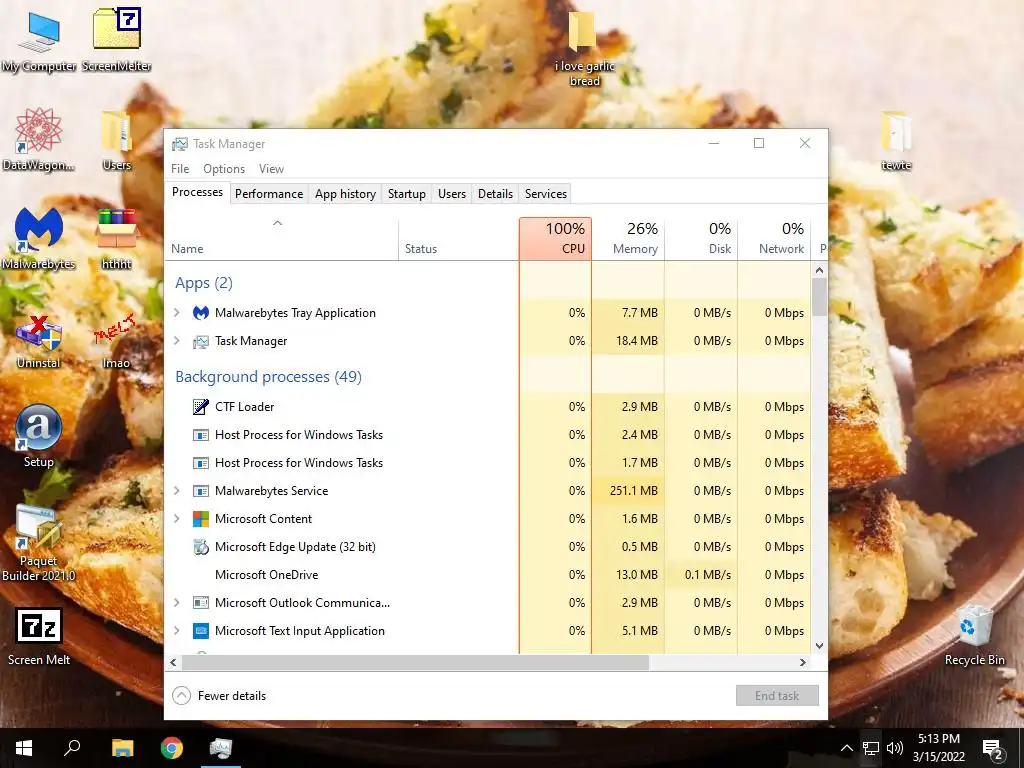Image resolution: width=1024 pixels, height=768 pixels.
Task: Switch to the Users tab
Action: click(452, 194)
